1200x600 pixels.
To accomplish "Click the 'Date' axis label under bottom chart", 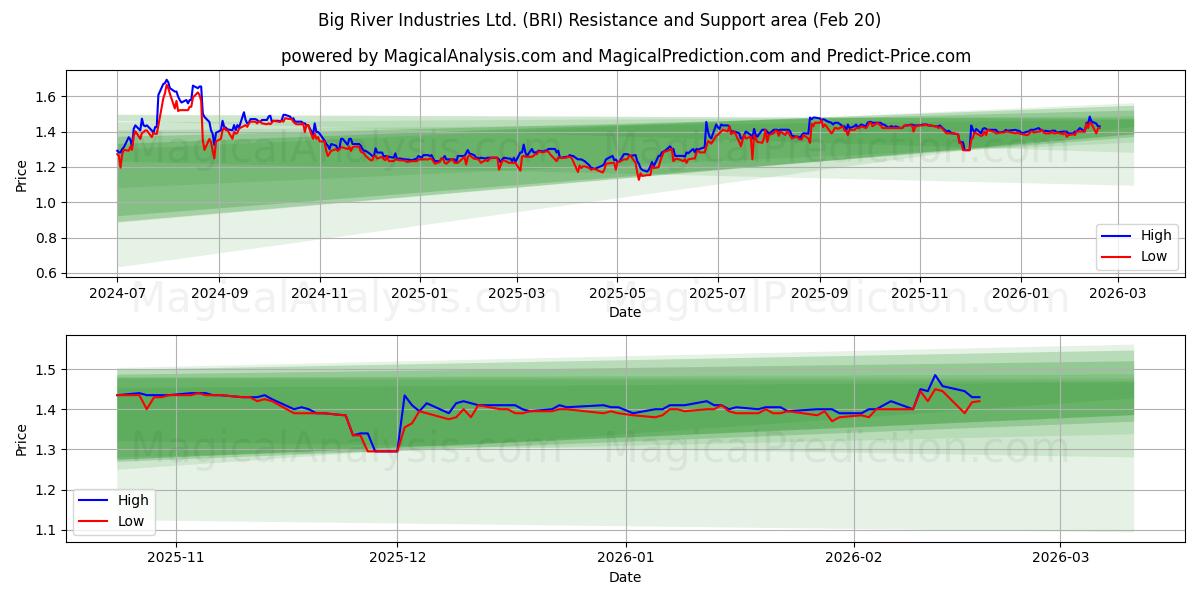I will (625, 577).
